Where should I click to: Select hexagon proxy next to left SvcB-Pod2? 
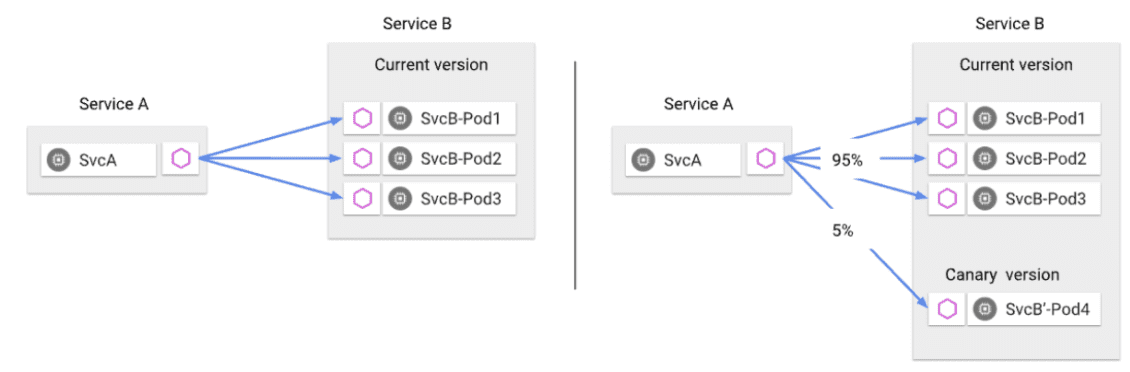tap(362, 157)
